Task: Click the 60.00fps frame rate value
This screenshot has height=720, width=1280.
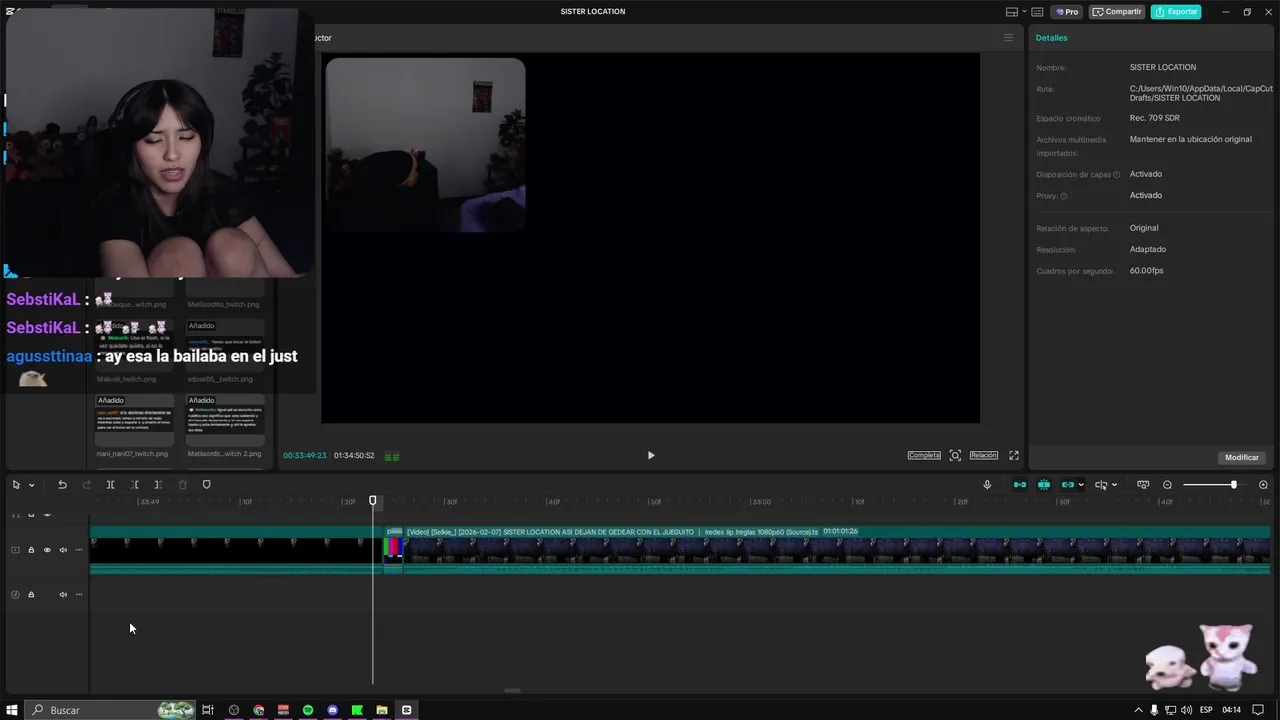Action: tap(1147, 271)
